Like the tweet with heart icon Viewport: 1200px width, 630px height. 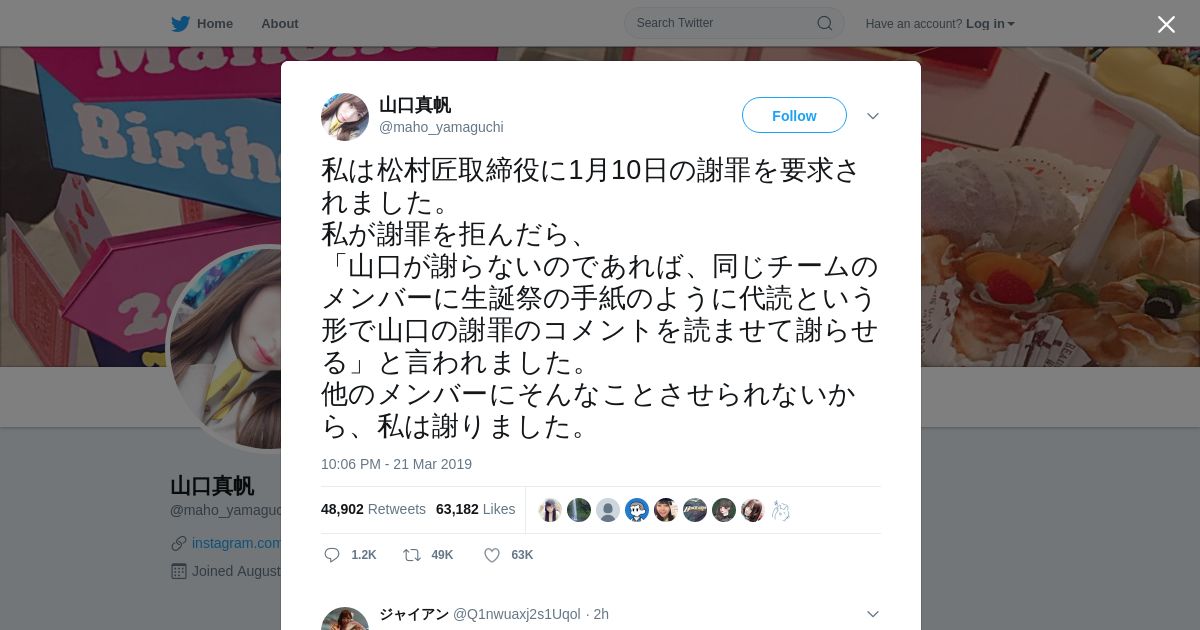pos(492,555)
